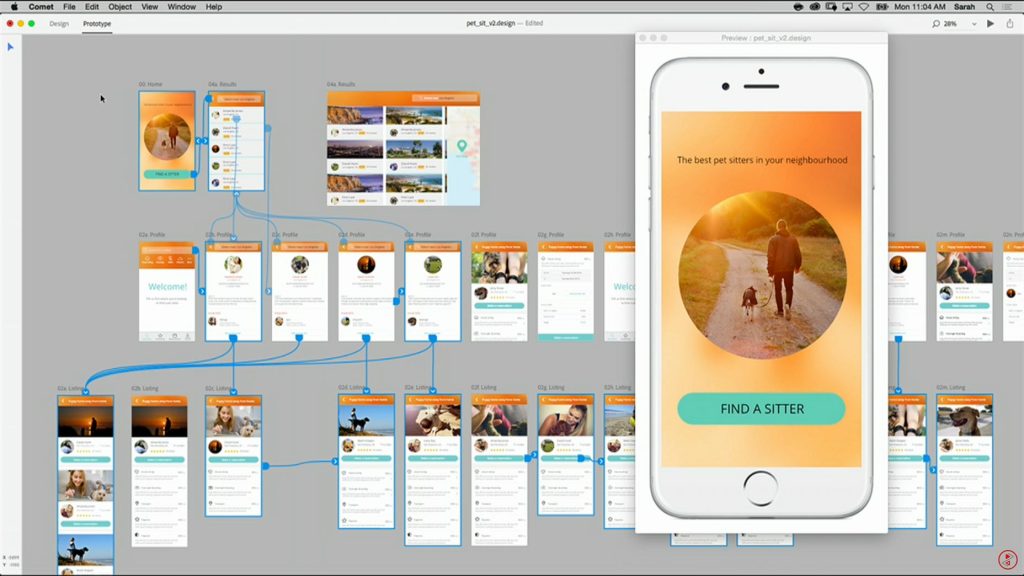
Task: Select the 02c. Profile artboard
Action: pos(300,291)
